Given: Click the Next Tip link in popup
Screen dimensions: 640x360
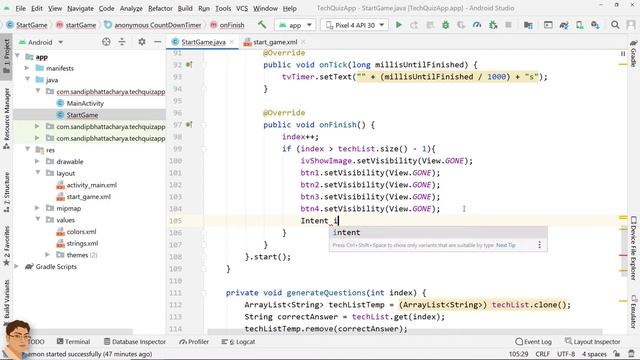Looking at the screenshot, I should coord(506,245).
